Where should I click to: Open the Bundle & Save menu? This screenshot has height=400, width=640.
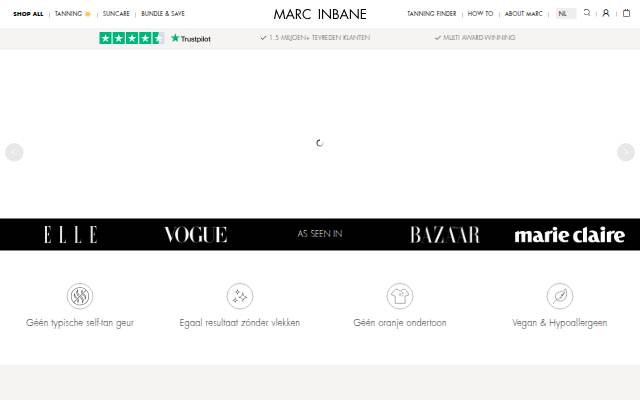(x=163, y=13)
